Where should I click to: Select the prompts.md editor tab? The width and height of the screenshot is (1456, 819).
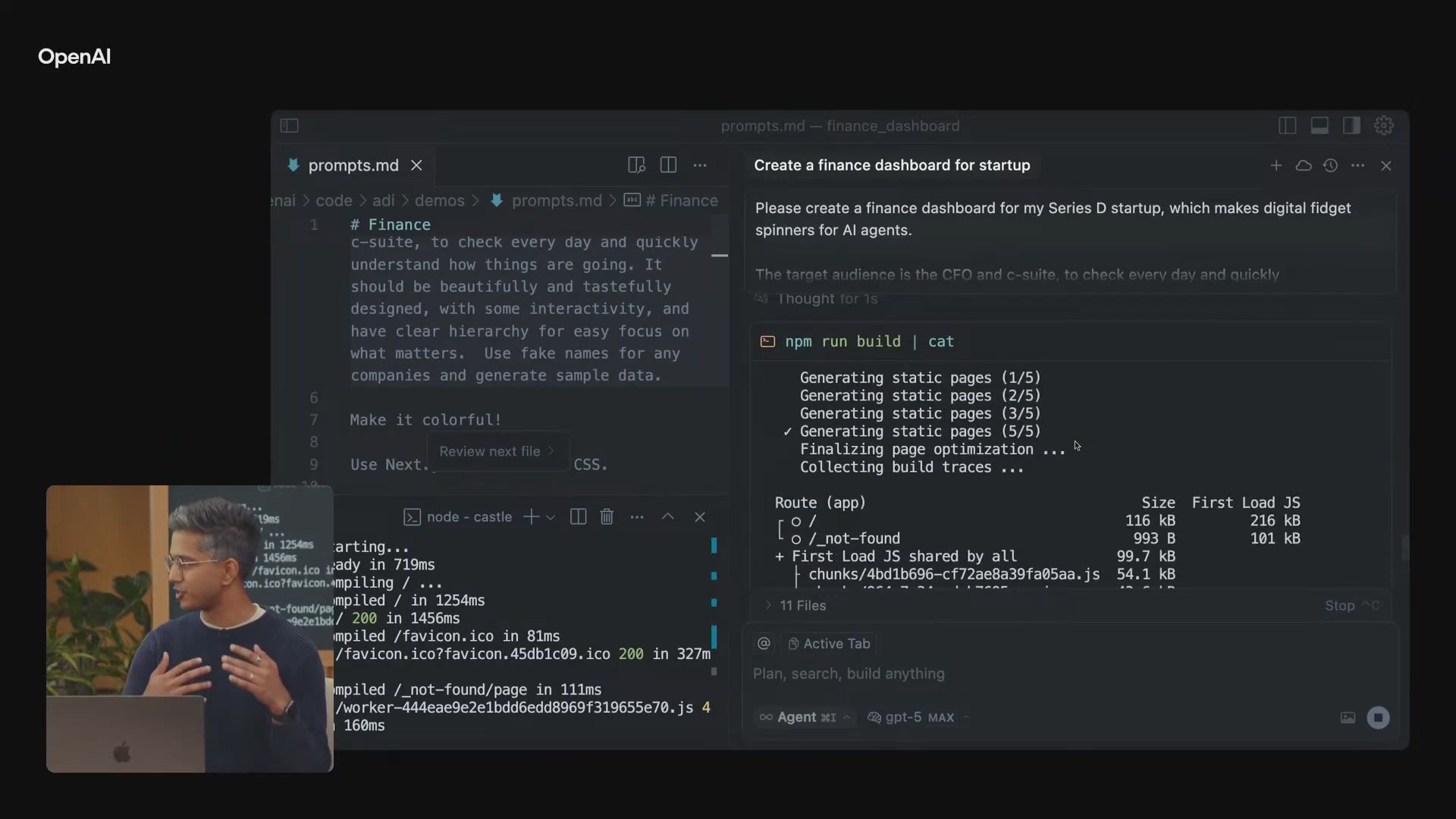[353, 165]
